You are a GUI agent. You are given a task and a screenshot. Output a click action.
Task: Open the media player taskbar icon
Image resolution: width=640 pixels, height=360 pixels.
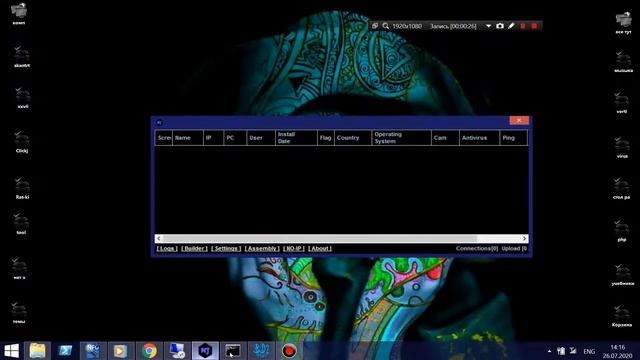pyautogui.click(x=121, y=351)
